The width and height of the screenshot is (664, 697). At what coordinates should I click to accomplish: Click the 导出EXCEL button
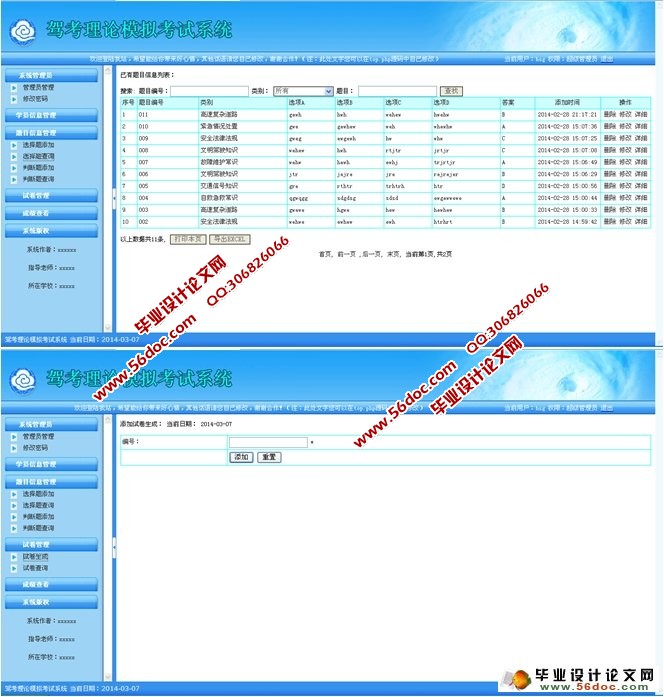pos(230,240)
